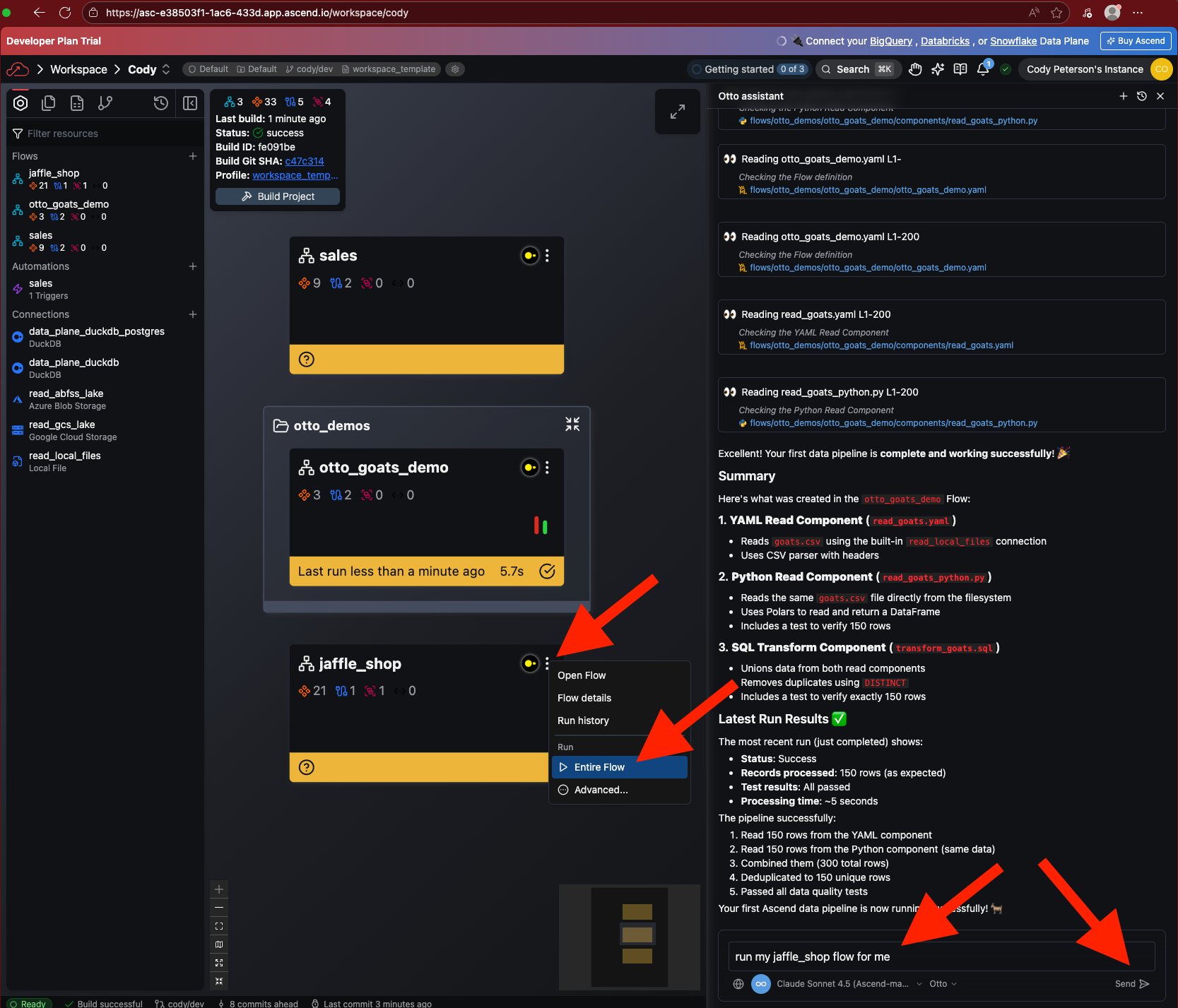
Task: Zoom in on the graph canvas
Action: click(219, 889)
